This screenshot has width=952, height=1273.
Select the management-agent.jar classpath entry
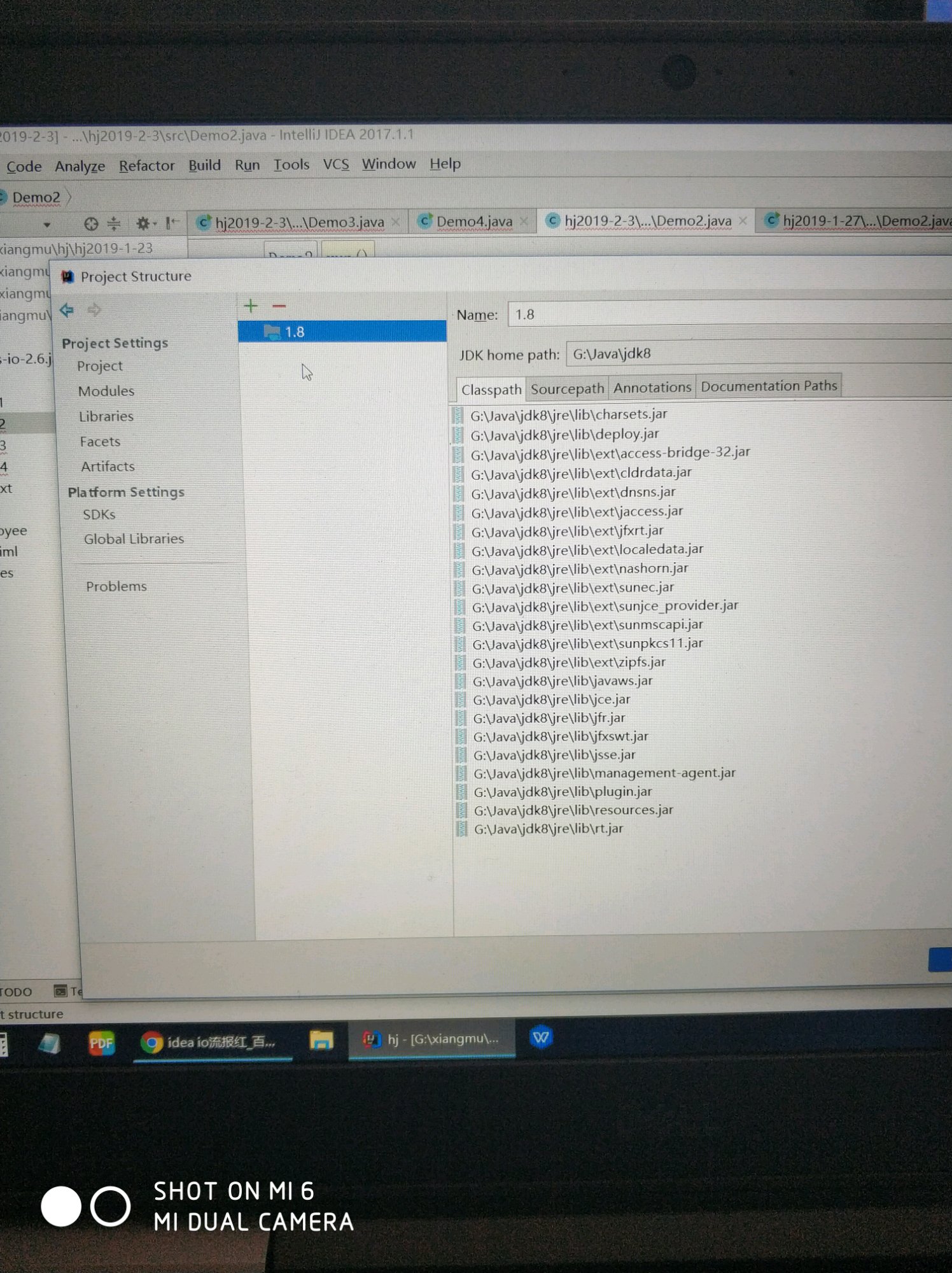point(605,773)
